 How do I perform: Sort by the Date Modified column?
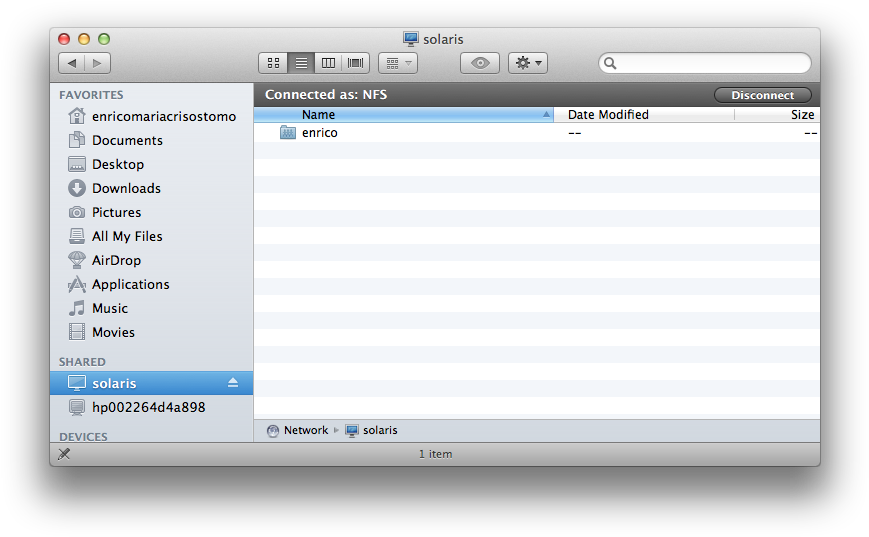coord(644,115)
